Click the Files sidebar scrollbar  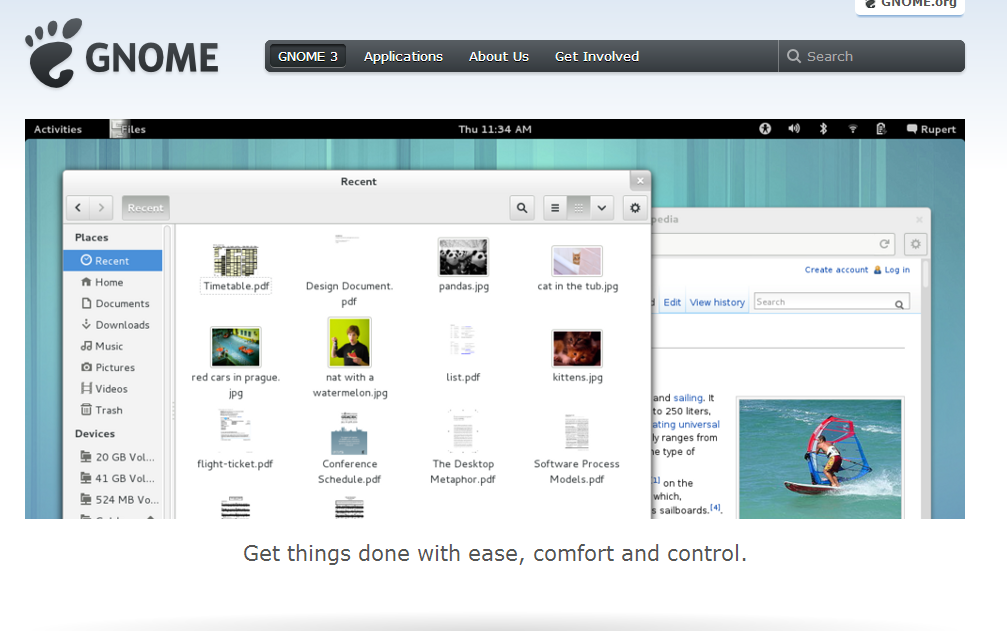[x=167, y=372]
